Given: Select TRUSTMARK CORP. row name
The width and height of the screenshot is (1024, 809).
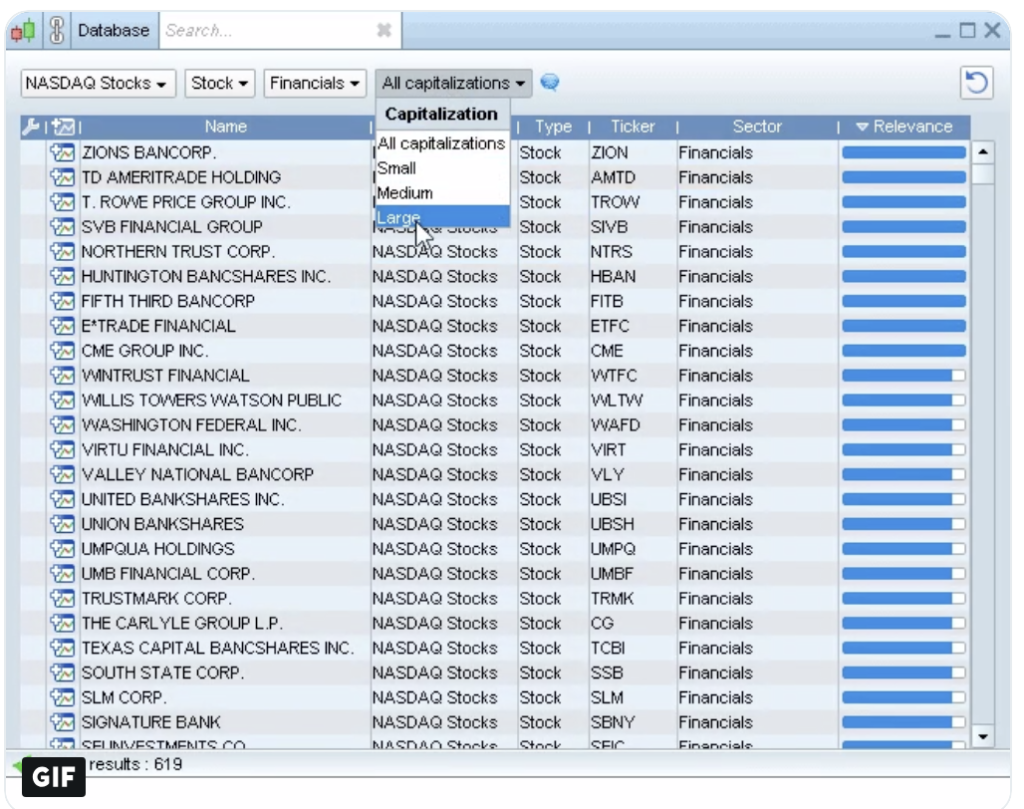Looking at the screenshot, I should tap(156, 599).
